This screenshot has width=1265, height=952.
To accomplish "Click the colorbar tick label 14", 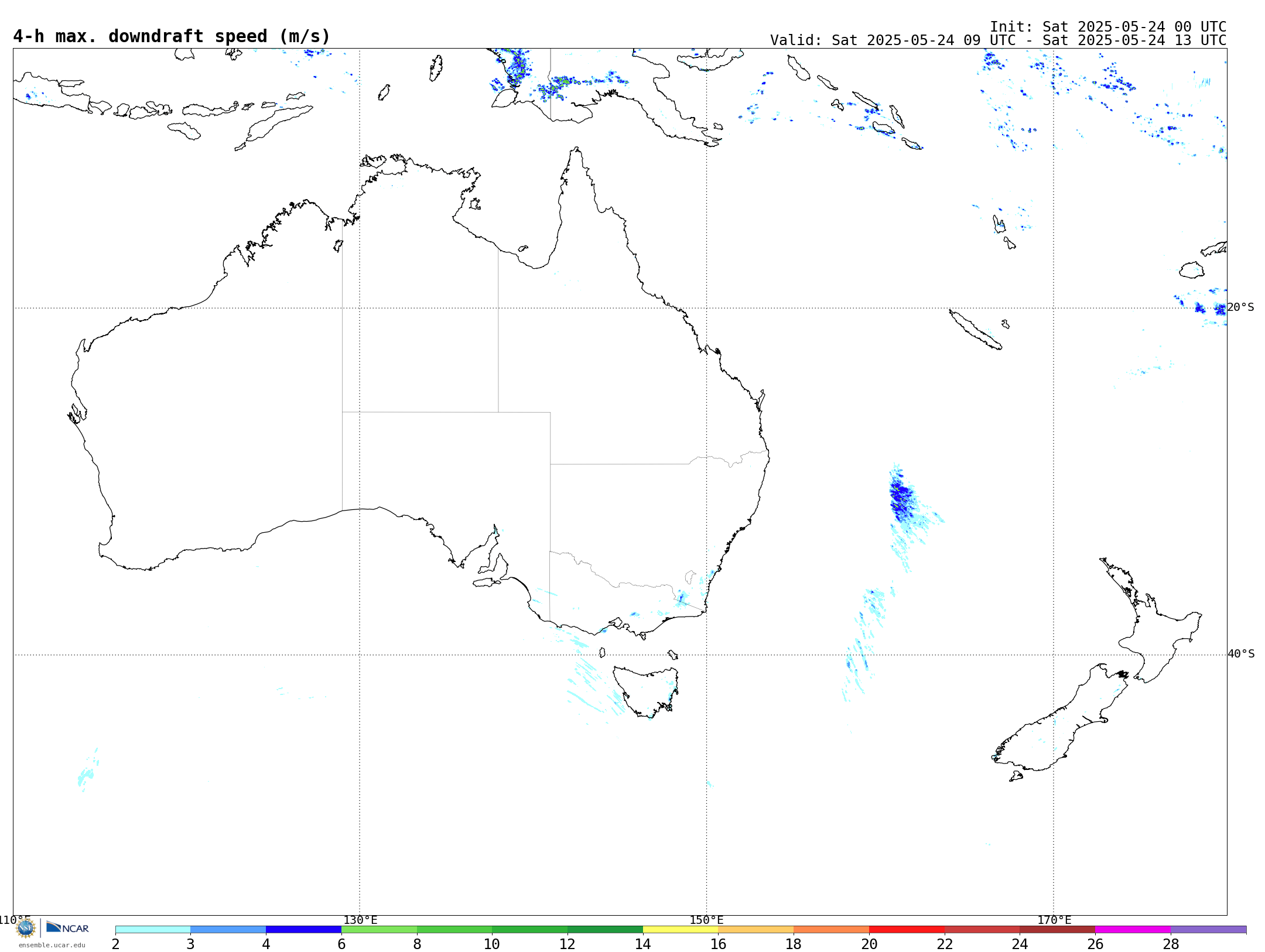I will (x=643, y=944).
